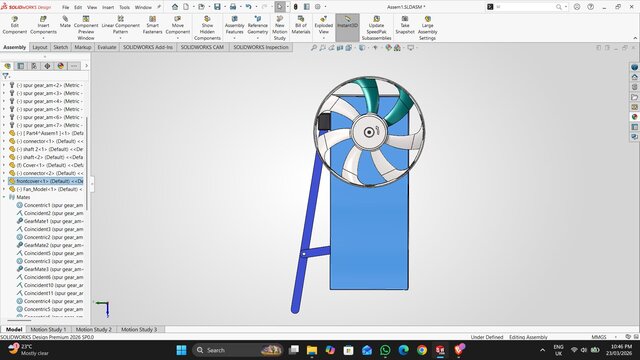Open Component Preview Window
The image size is (640, 360).
point(86,28)
